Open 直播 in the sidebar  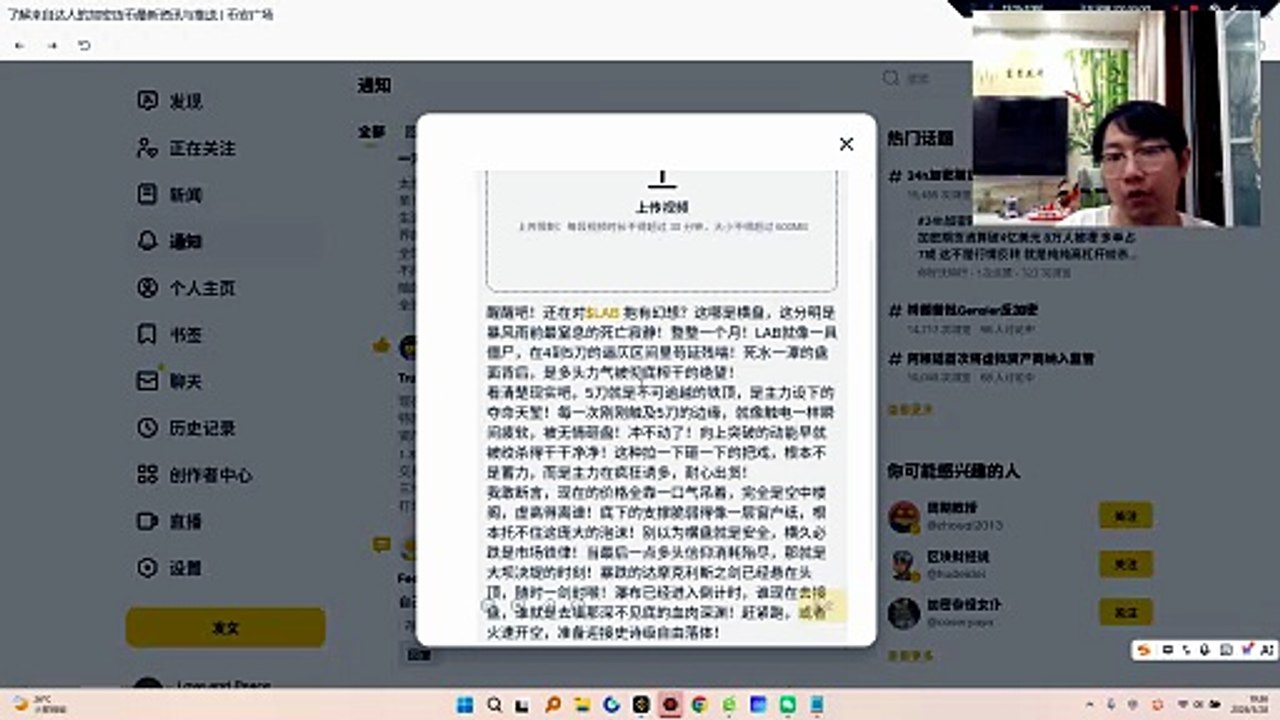[x=170, y=521]
